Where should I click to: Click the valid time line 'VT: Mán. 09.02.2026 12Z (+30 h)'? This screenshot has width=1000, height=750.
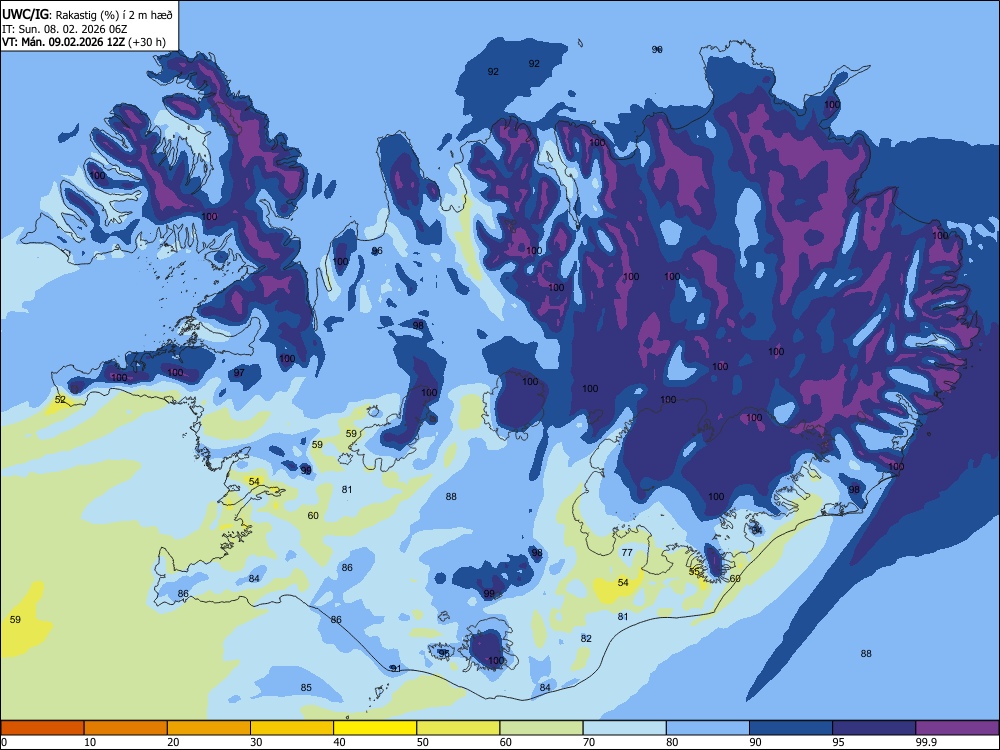[84, 42]
